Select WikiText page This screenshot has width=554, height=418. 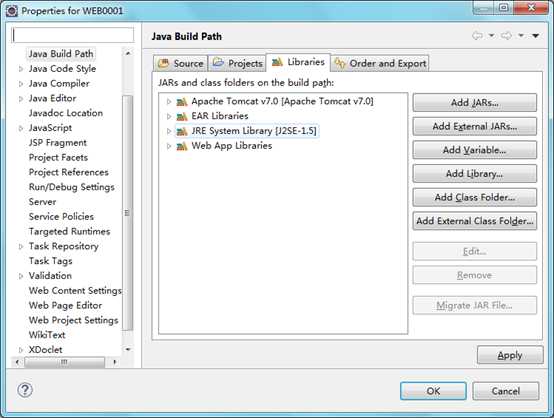point(47,335)
